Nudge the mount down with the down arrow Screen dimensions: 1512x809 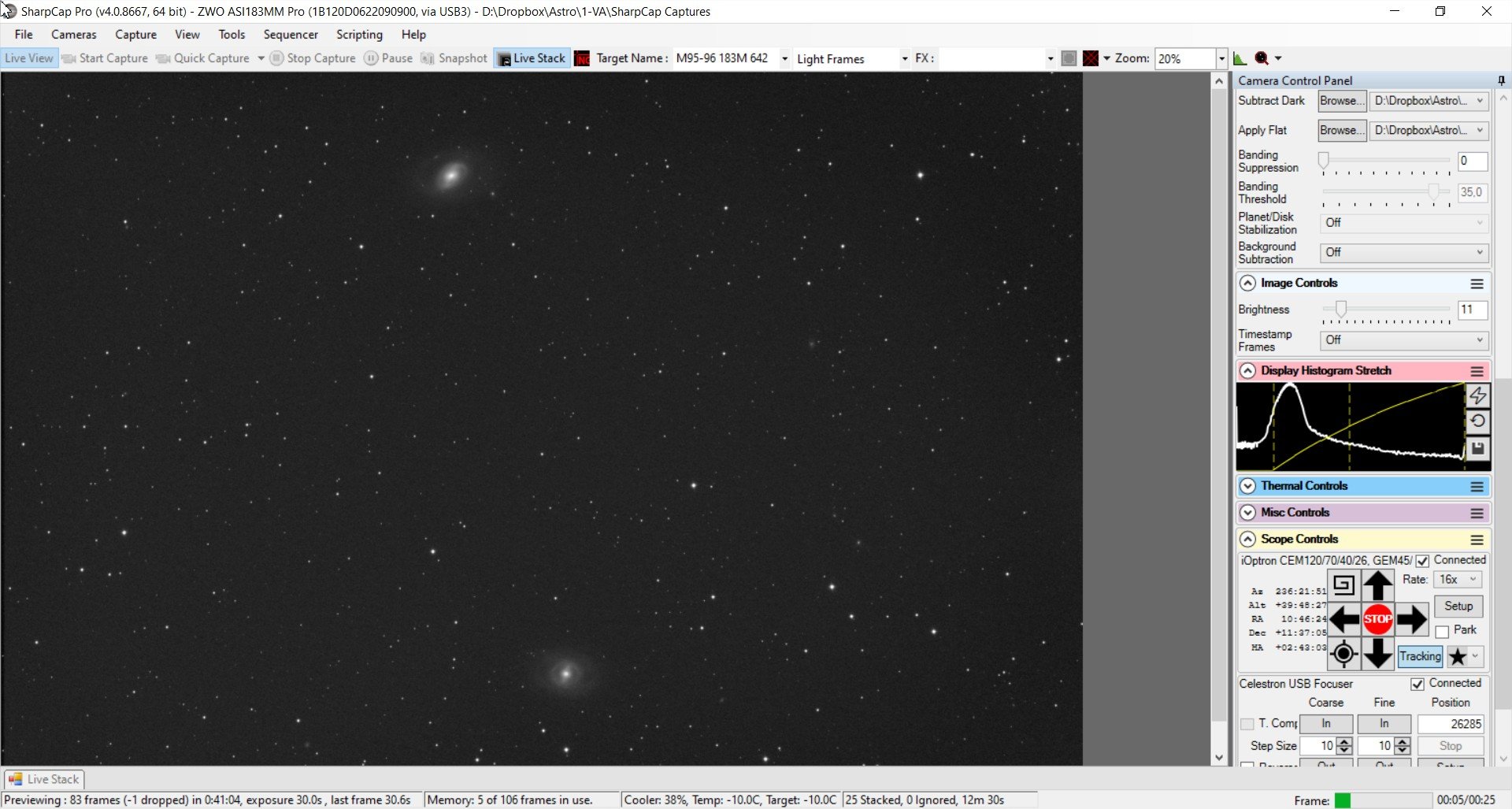coord(1378,654)
